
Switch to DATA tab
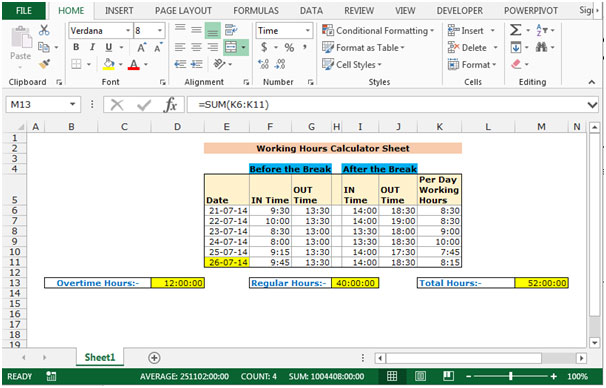pos(311,11)
